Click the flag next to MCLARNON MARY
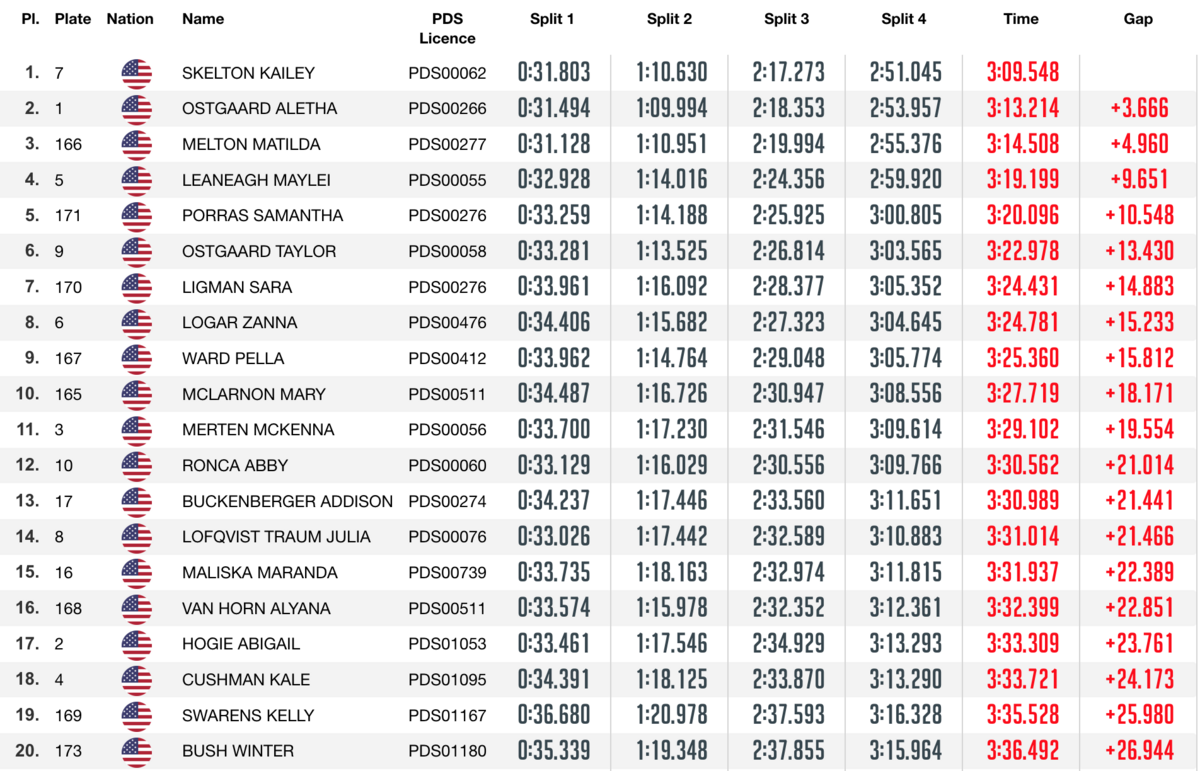 [x=136, y=394]
